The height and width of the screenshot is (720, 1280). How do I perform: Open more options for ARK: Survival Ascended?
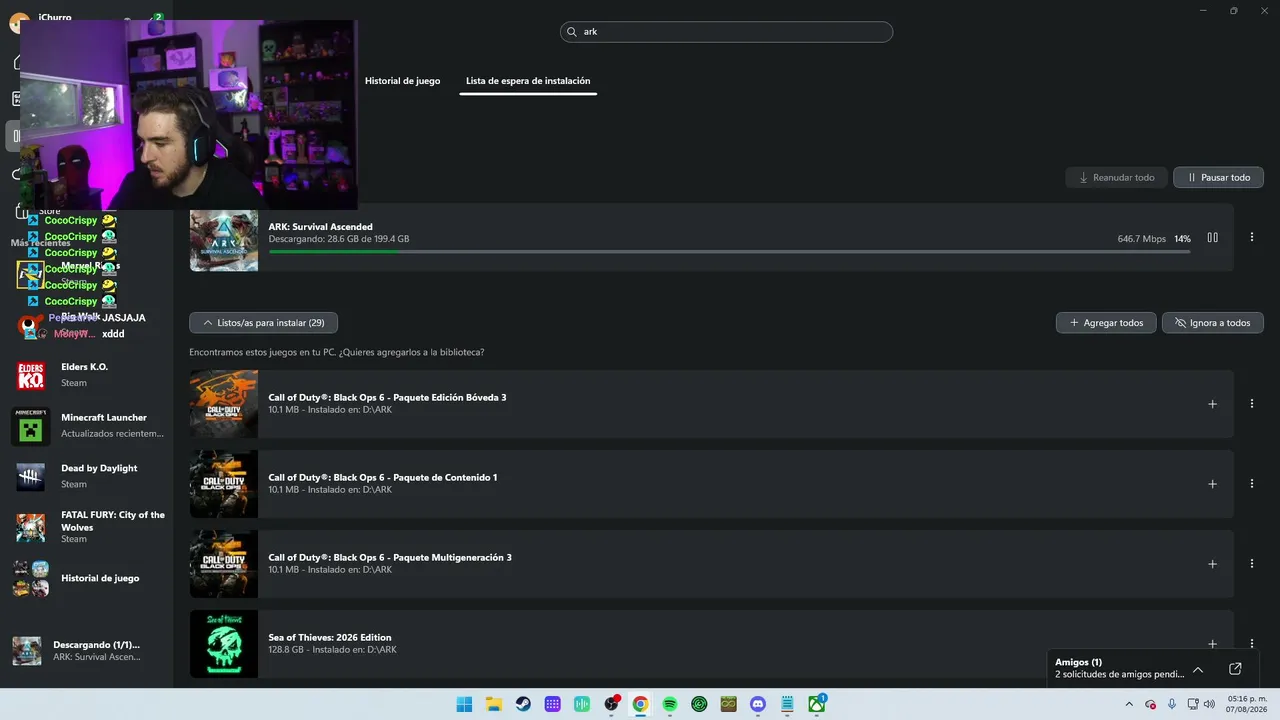(1252, 238)
